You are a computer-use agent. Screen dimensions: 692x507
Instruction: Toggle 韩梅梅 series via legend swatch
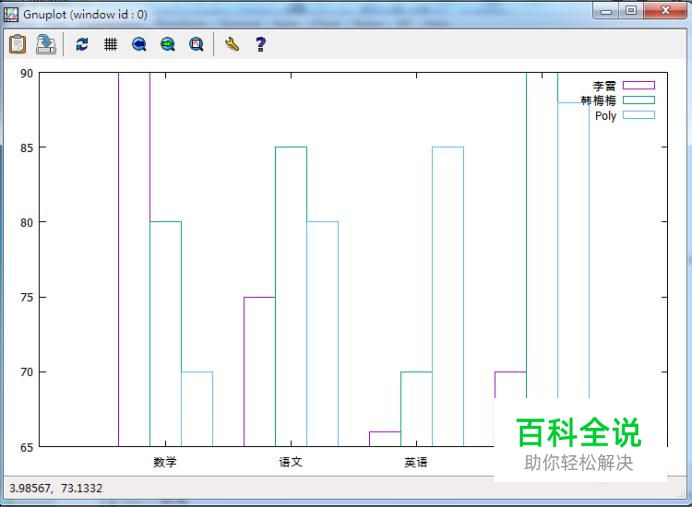639,100
